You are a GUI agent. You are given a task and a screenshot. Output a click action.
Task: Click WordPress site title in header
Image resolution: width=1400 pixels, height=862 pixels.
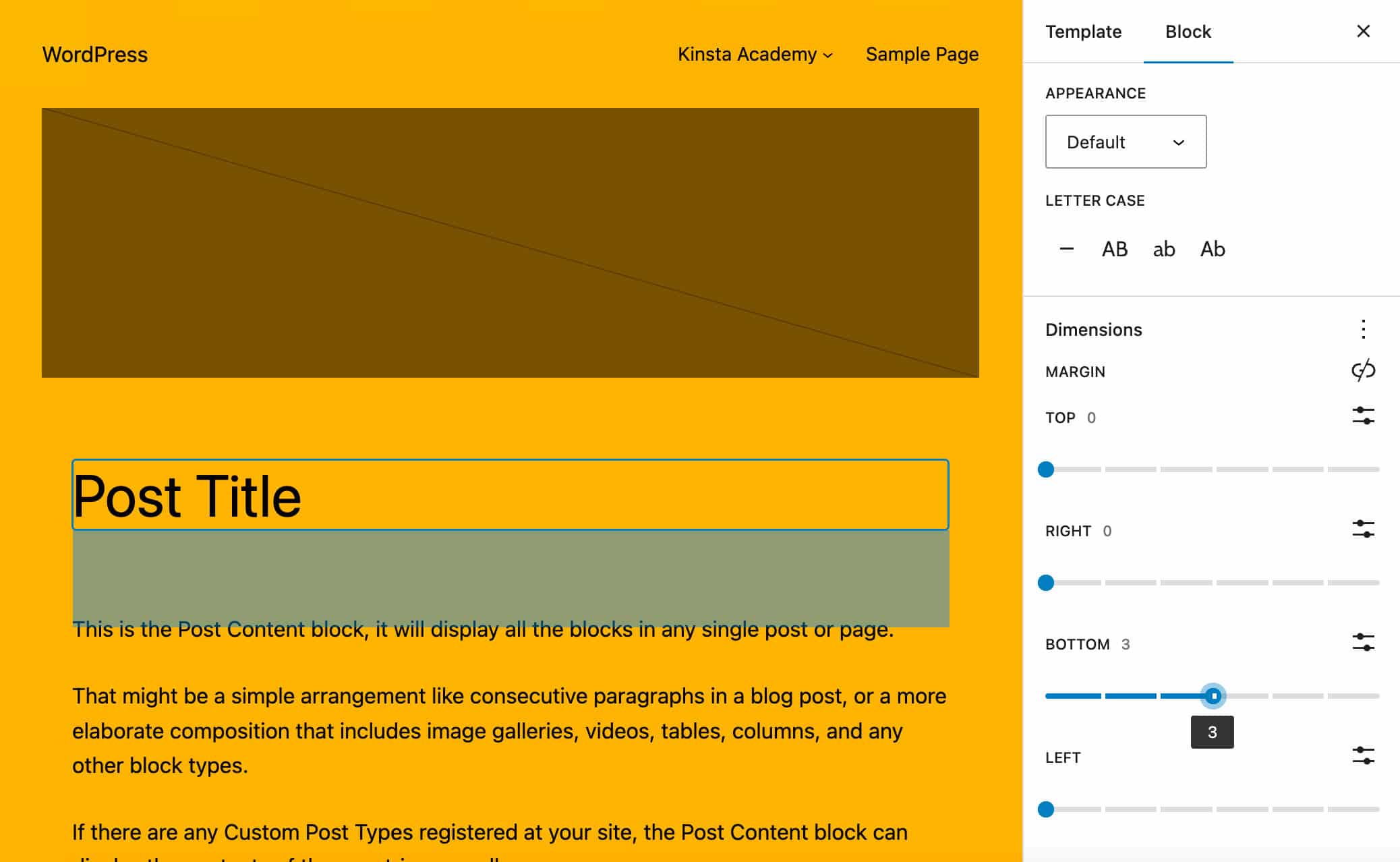coord(94,55)
